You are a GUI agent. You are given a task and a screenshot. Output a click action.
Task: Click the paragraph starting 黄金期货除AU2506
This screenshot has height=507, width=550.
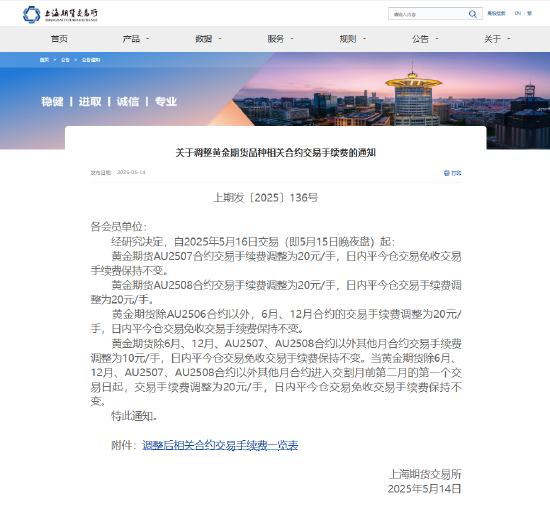click(x=276, y=321)
